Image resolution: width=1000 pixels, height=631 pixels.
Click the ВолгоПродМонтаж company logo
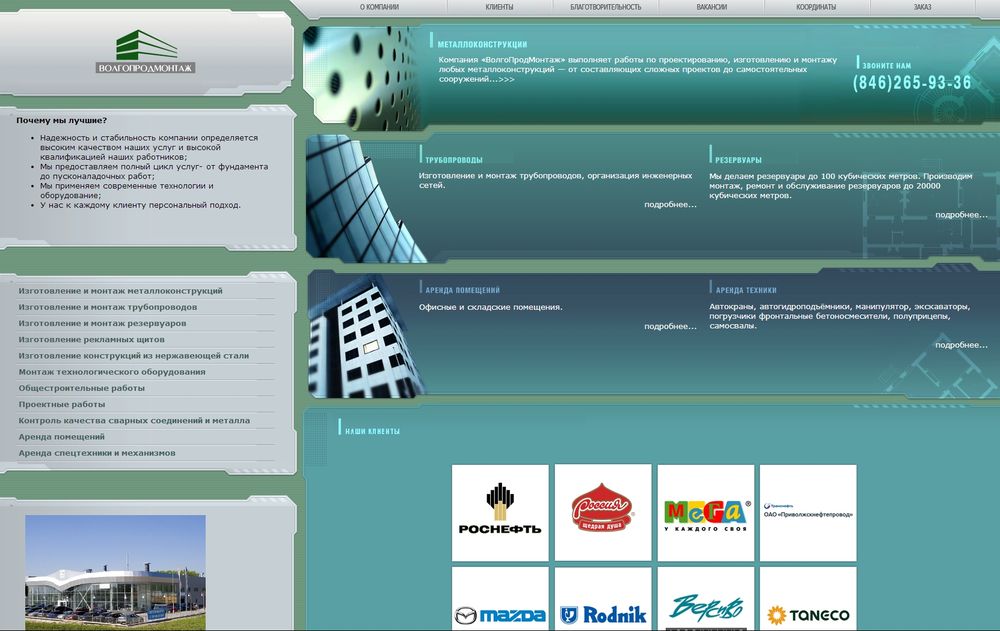click(146, 52)
